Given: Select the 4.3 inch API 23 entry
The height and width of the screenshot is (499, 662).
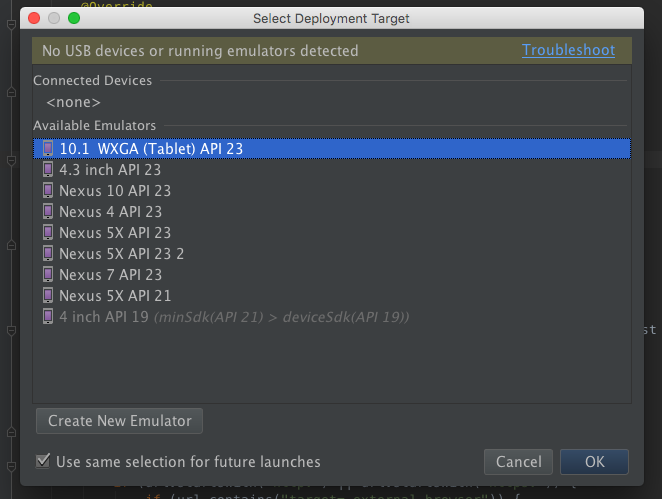Looking at the screenshot, I should [332, 169].
